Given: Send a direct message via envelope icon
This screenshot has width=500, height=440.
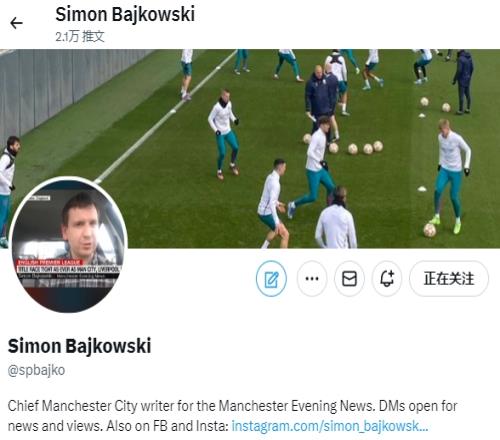Looking at the screenshot, I should (349, 279).
